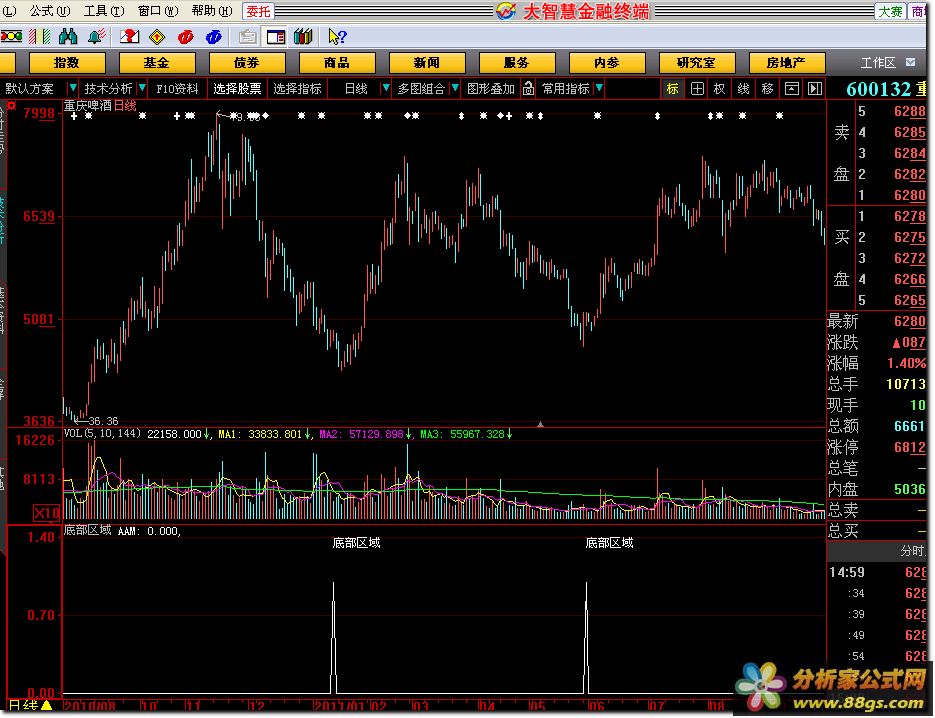Click the window layout toolbar icon
Image resolution: width=935 pixels, height=718 pixels.
(x=275, y=37)
